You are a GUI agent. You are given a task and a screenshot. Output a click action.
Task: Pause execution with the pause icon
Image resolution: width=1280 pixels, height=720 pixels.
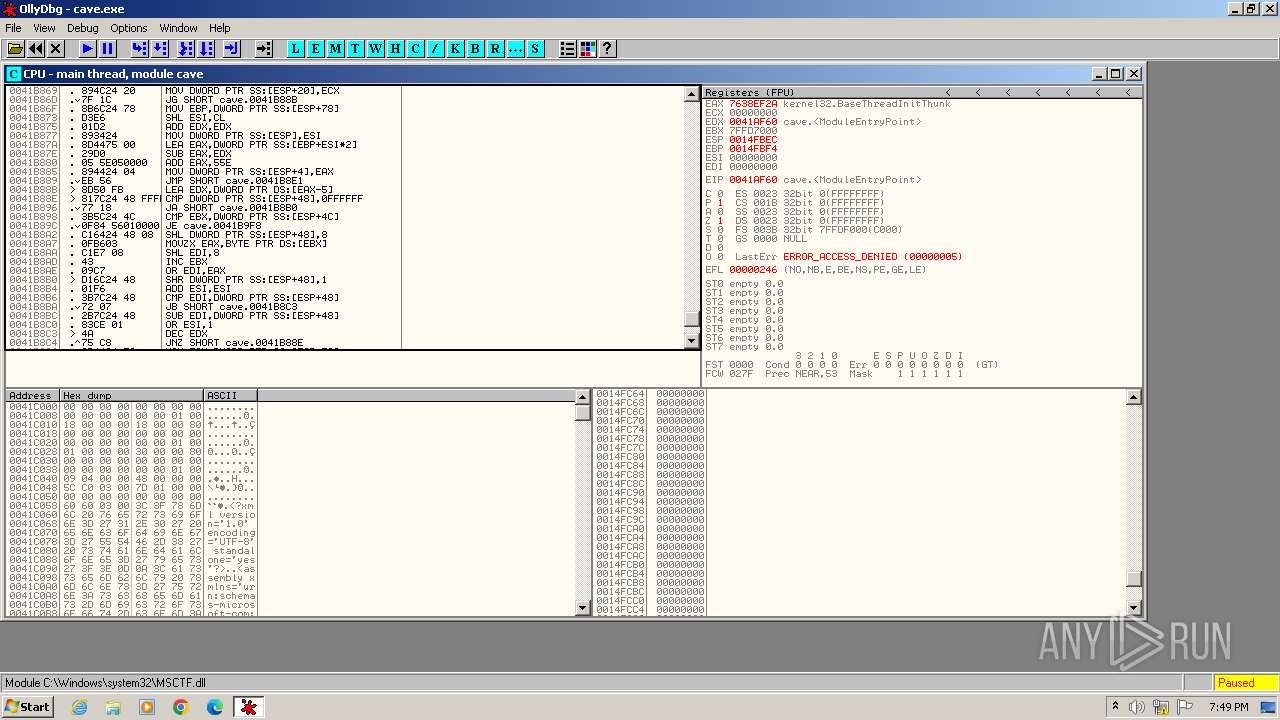(108, 48)
